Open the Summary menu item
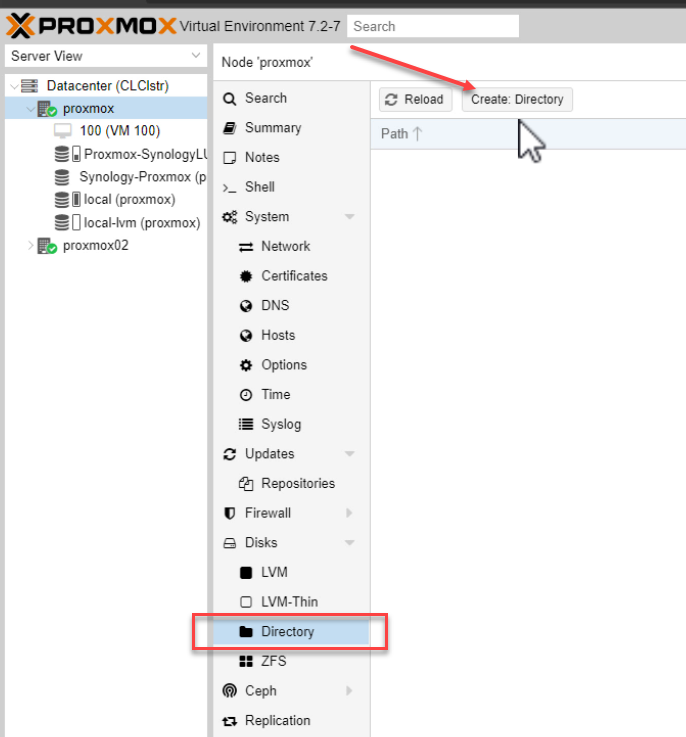Screen dimensions: 686x737 click(292, 128)
